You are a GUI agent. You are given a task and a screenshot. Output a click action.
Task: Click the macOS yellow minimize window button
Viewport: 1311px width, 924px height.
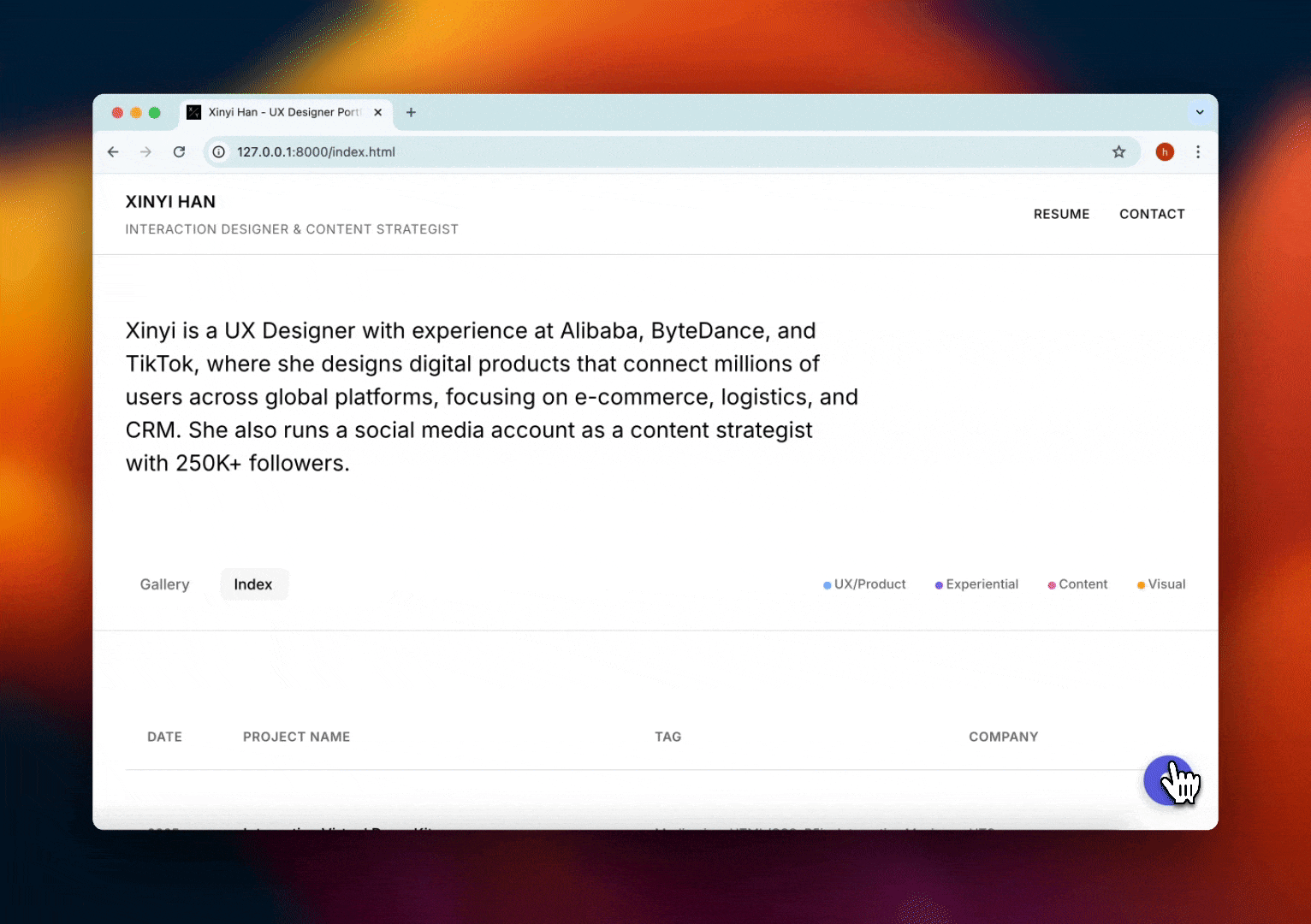point(136,112)
